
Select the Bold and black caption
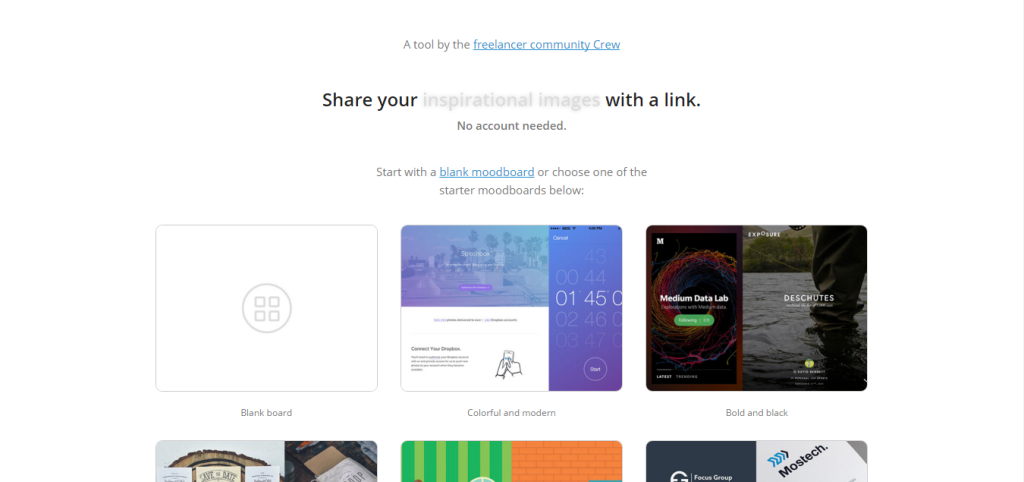756,413
